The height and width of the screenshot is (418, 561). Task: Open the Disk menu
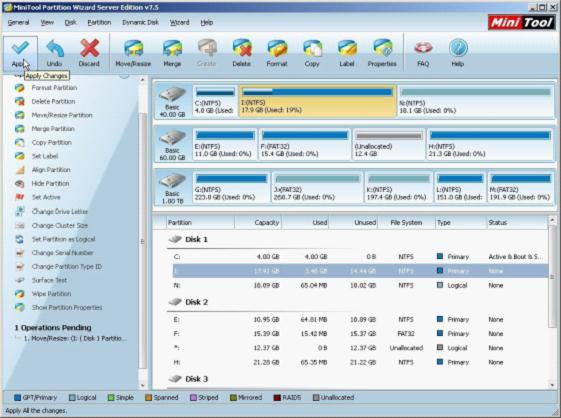[70, 23]
